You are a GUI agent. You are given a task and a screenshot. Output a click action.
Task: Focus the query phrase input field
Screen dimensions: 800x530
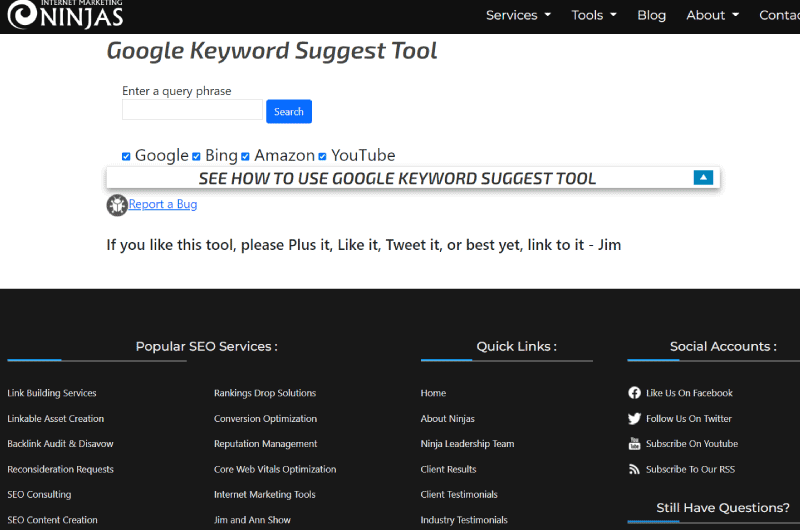point(192,110)
